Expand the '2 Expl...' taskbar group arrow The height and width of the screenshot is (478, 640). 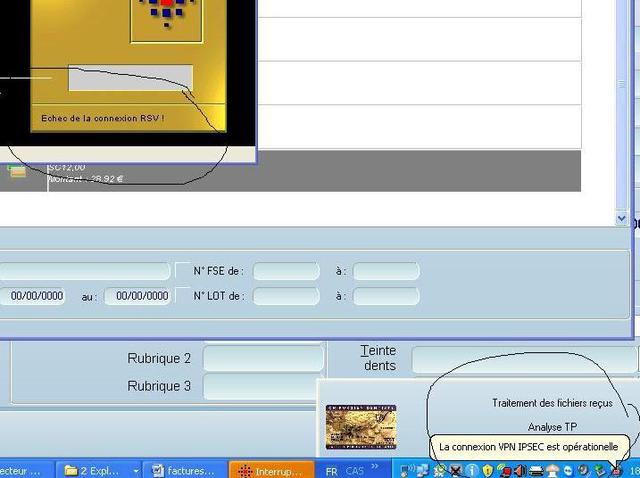[136, 469]
